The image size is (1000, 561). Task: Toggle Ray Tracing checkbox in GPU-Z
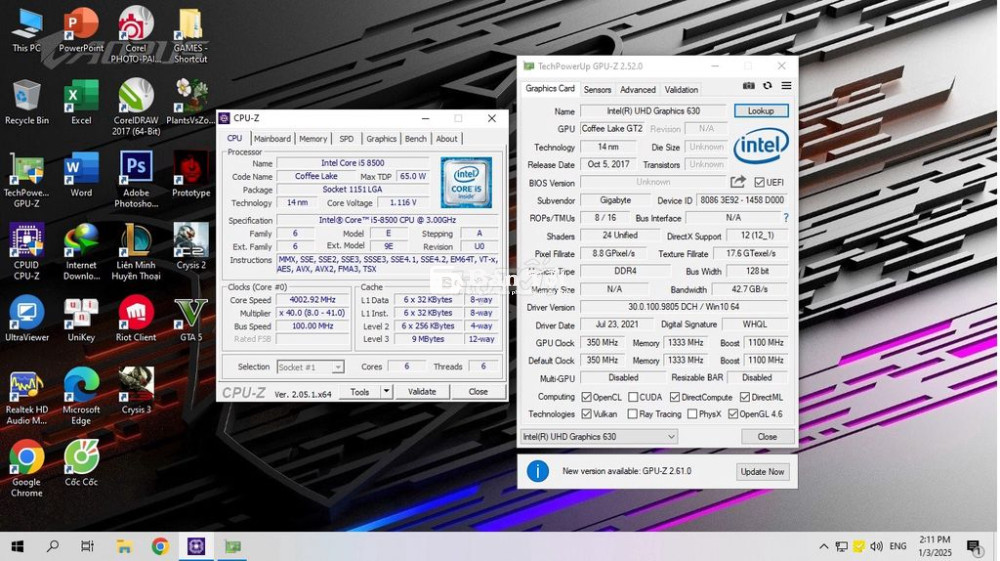(x=632, y=414)
